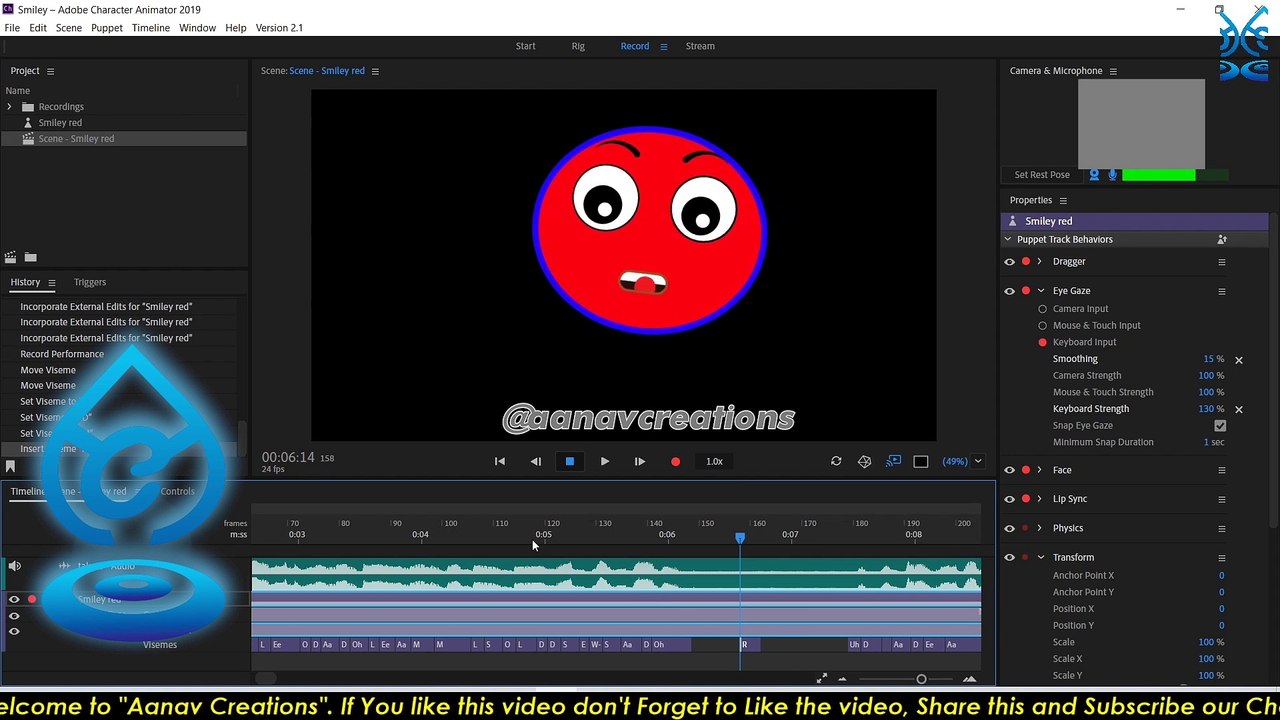1280x720 pixels.
Task: Open Dragger behavior menu
Action: [1221, 262]
